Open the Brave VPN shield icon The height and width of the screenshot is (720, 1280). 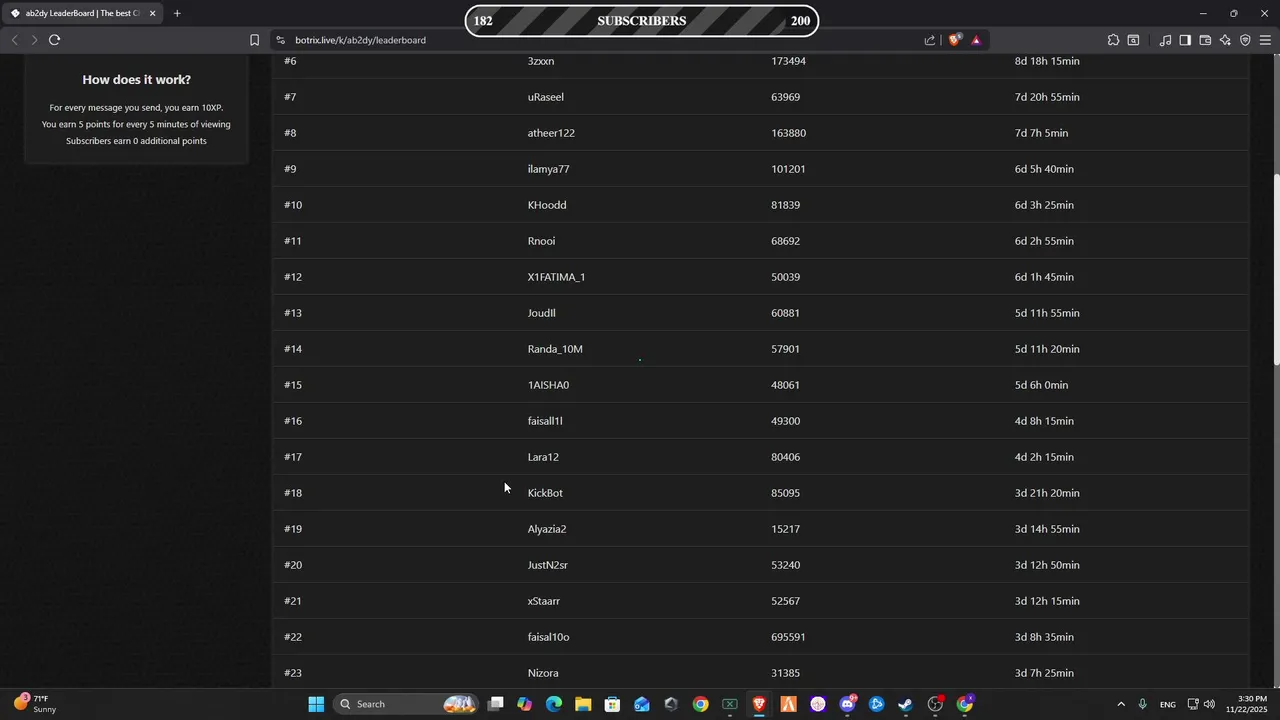tap(1245, 40)
